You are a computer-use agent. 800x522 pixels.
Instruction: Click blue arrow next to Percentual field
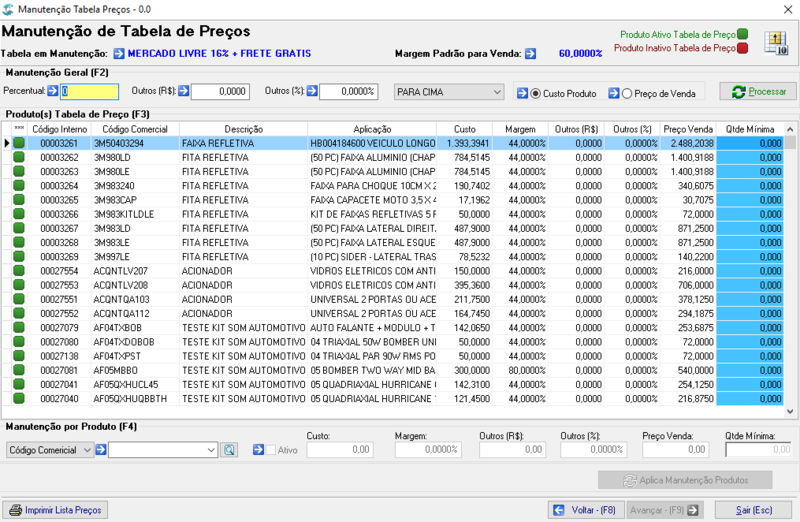point(53,91)
